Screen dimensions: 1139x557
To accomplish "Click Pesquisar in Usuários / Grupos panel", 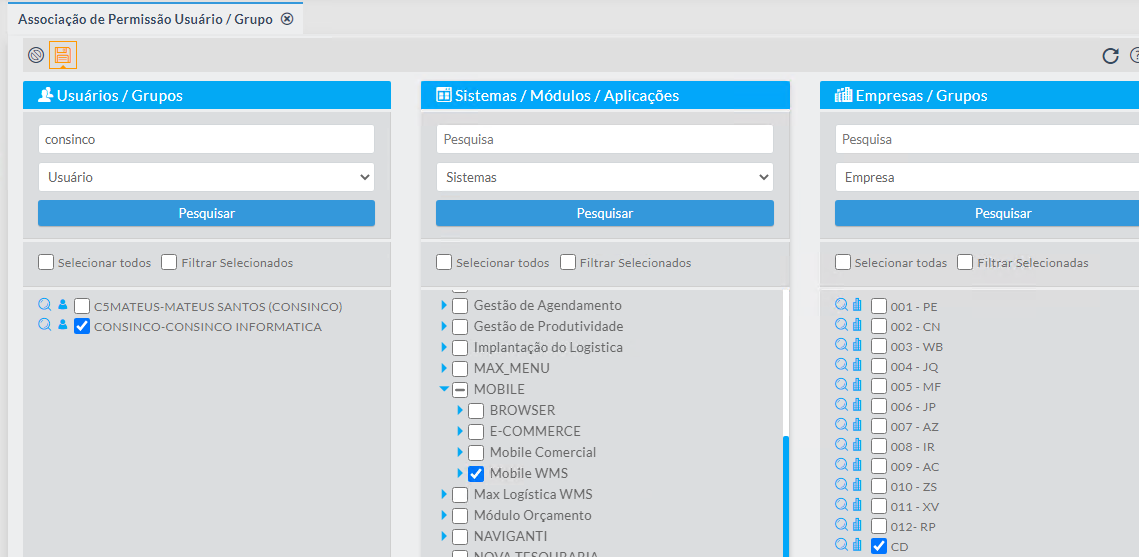I will point(206,213).
